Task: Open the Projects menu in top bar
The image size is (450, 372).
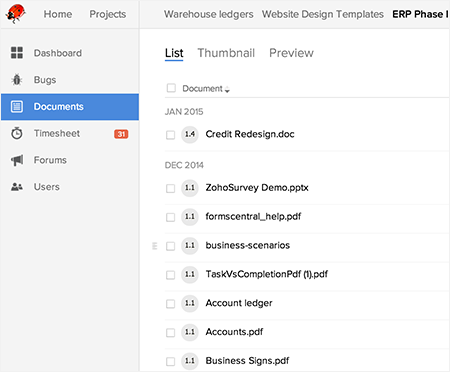Action: (x=108, y=14)
